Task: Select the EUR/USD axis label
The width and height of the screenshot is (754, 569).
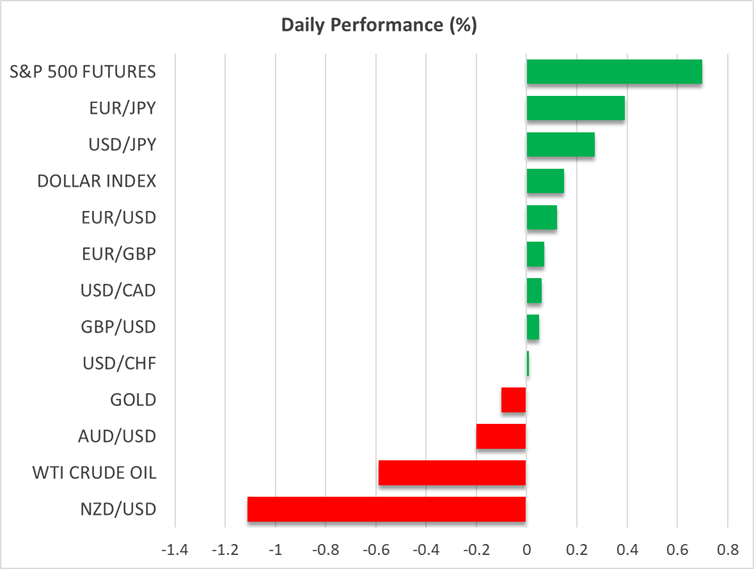Action: pyautogui.click(x=119, y=217)
